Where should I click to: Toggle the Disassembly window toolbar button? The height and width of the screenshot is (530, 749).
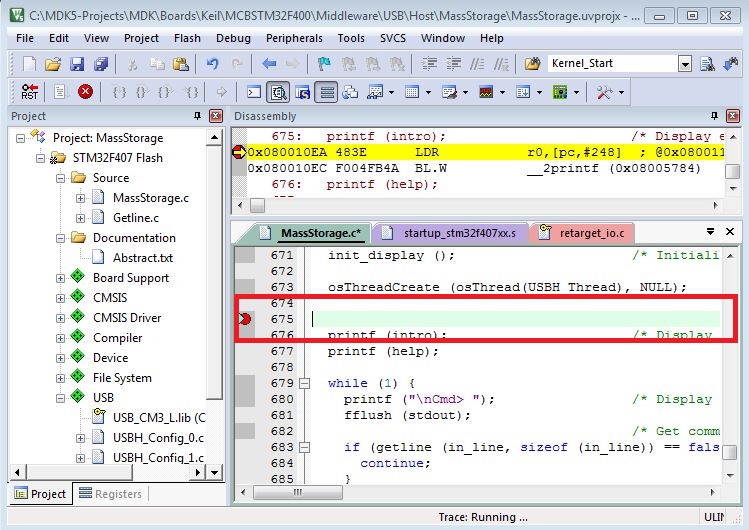(x=277, y=92)
